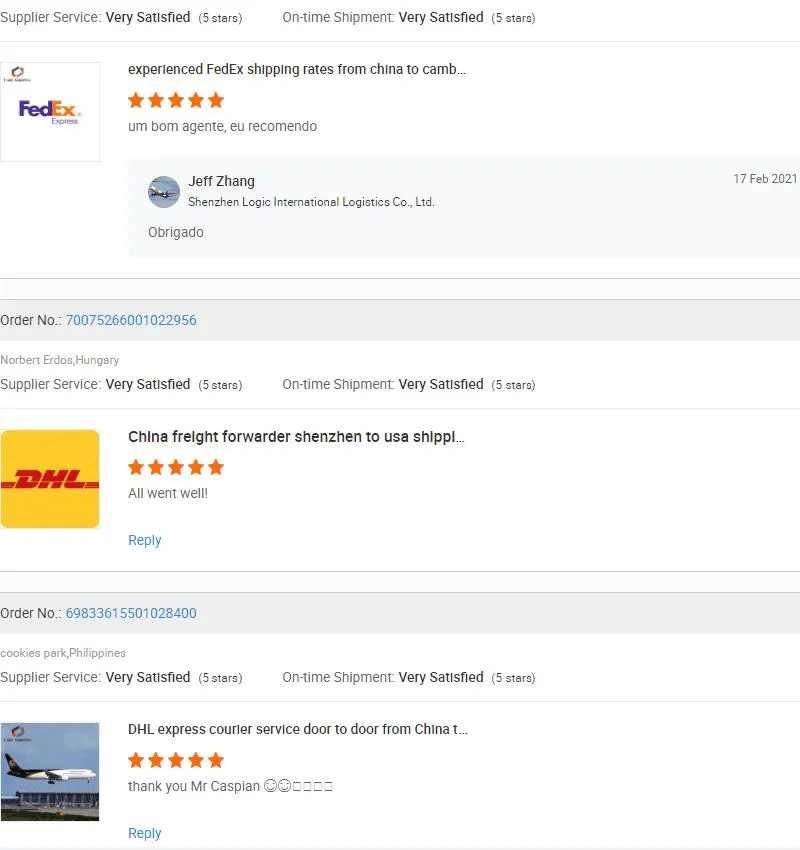Click the 'um bom agente, eu recomendo' comment
The image size is (800, 850).
222,126
